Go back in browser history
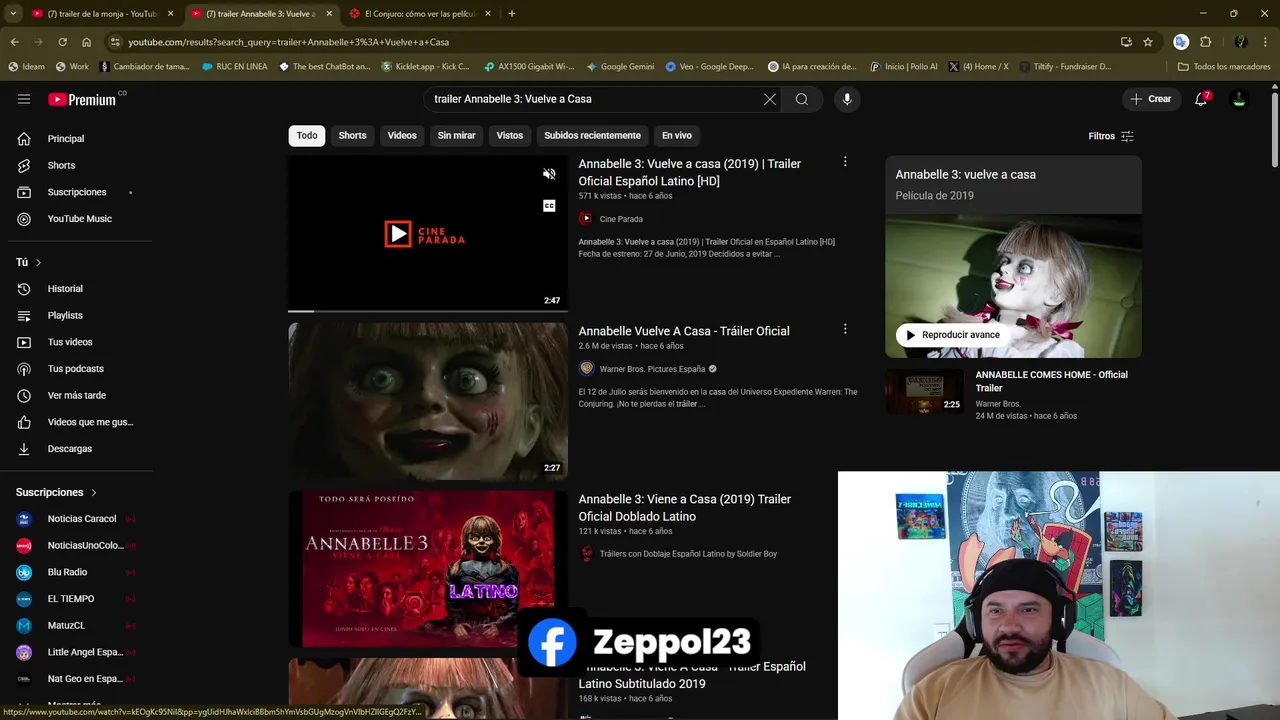Image resolution: width=1280 pixels, height=720 pixels. click(14, 42)
